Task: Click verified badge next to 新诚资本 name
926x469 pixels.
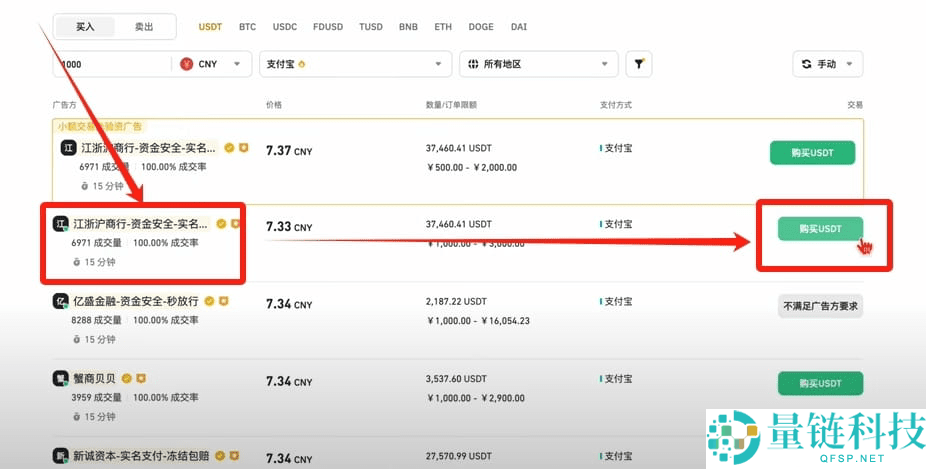Action: tap(220, 456)
